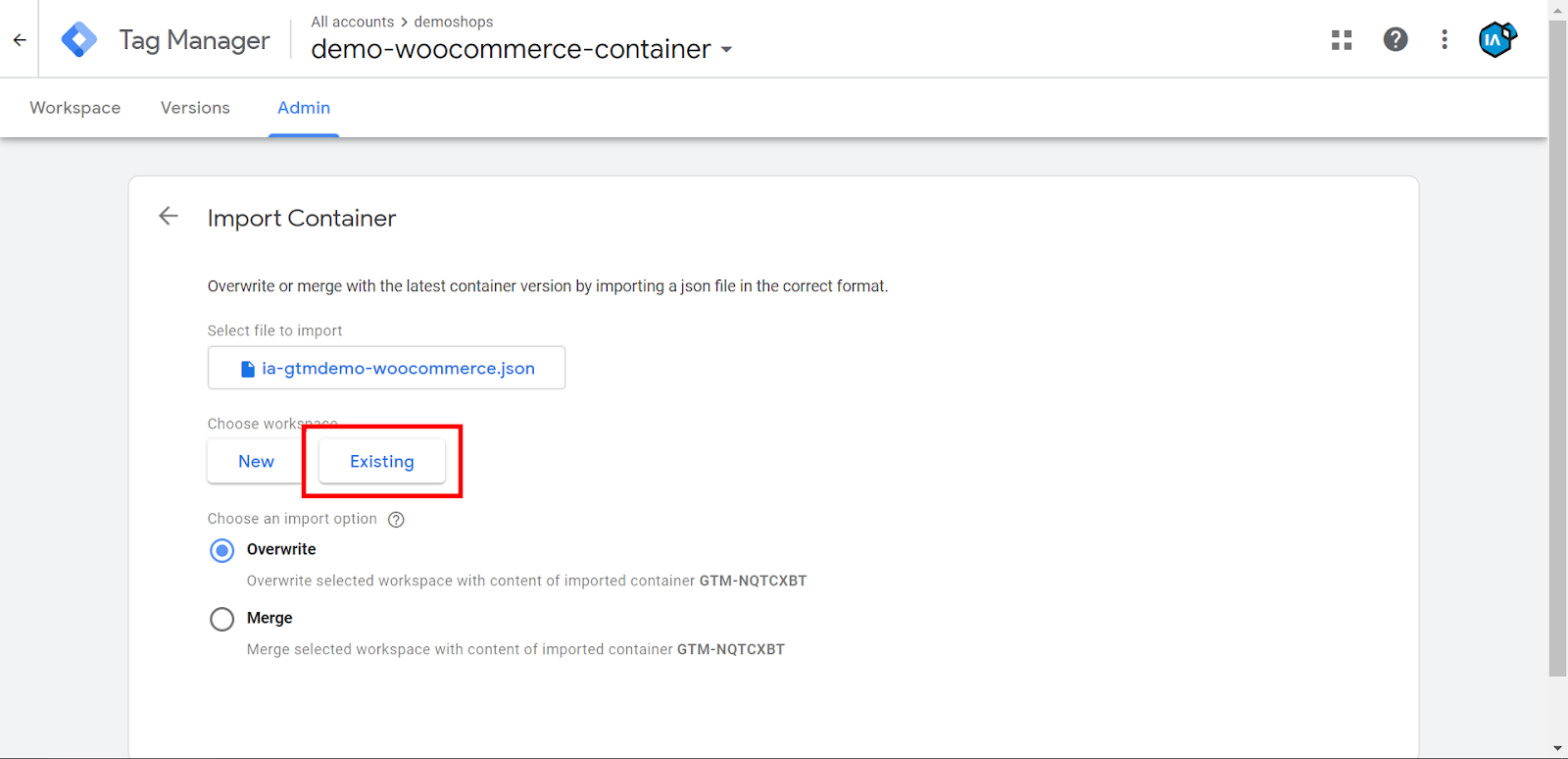This screenshot has width=1568, height=759.
Task: Click the ia-gtmdemo-woocommerce.json file selector
Action: (x=386, y=368)
